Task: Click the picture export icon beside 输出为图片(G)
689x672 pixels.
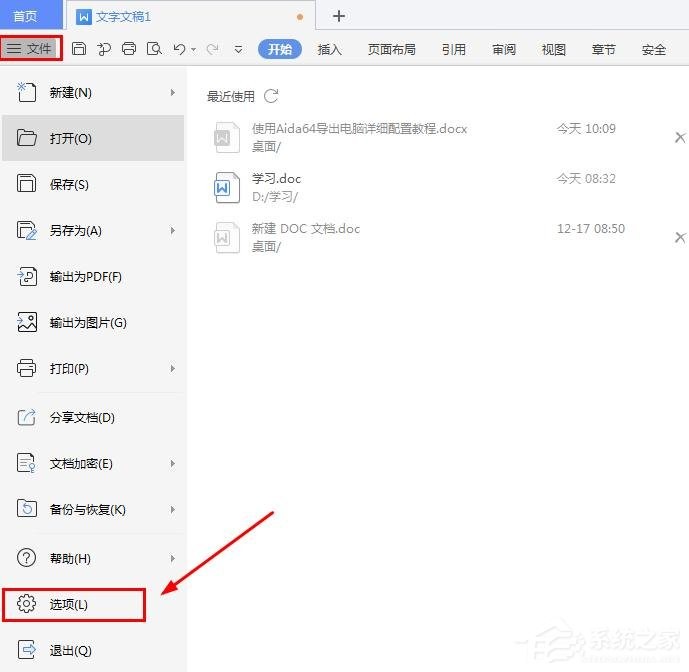Action: point(27,322)
